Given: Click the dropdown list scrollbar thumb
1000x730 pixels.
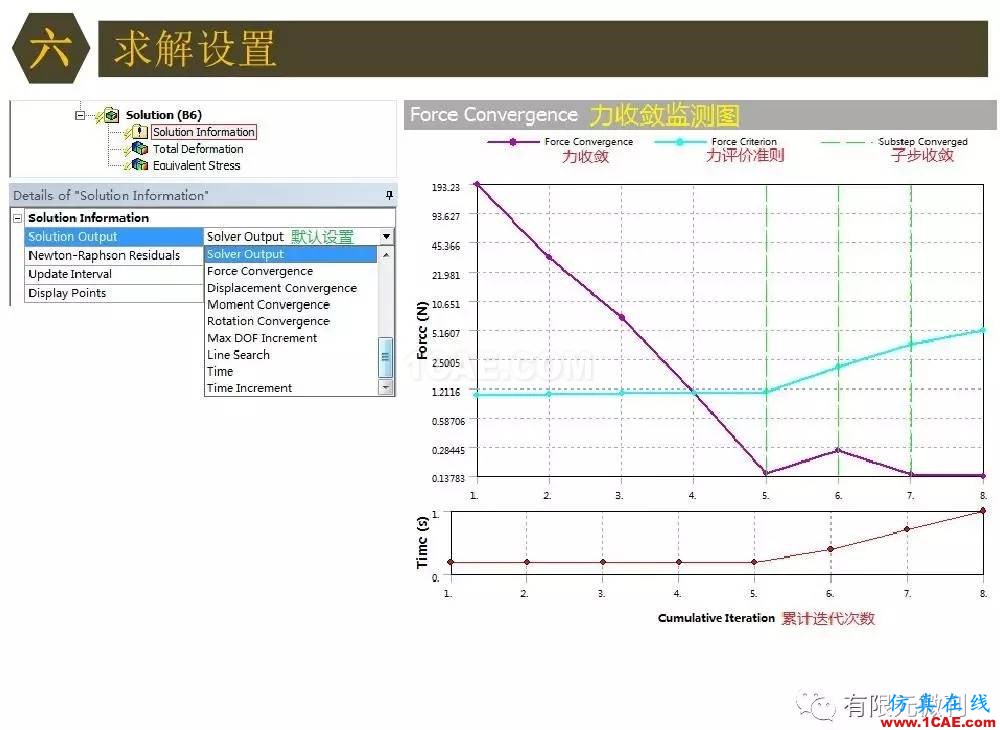Looking at the screenshot, I should click(386, 357).
